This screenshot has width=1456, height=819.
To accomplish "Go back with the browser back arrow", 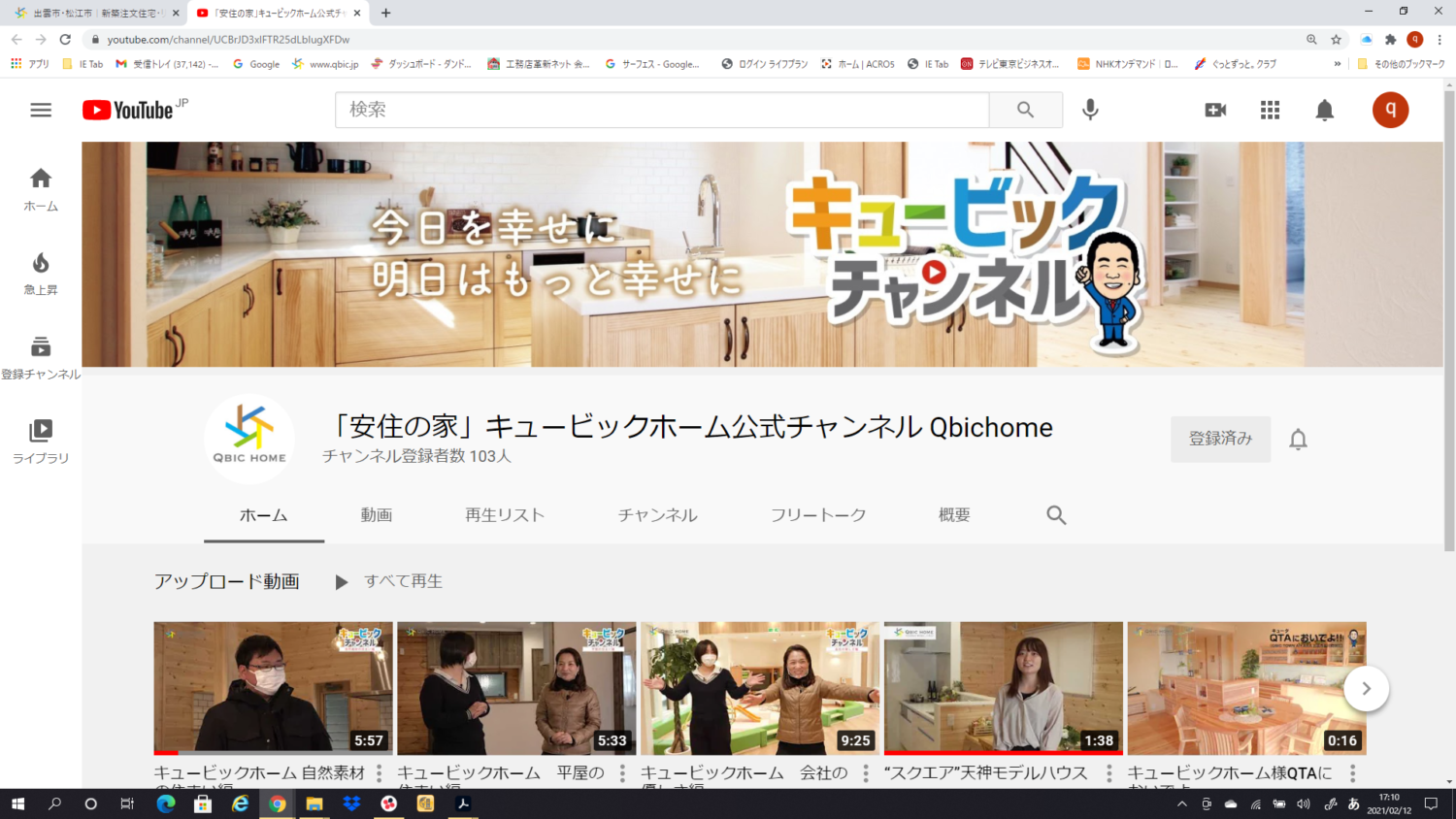I will coord(17,39).
